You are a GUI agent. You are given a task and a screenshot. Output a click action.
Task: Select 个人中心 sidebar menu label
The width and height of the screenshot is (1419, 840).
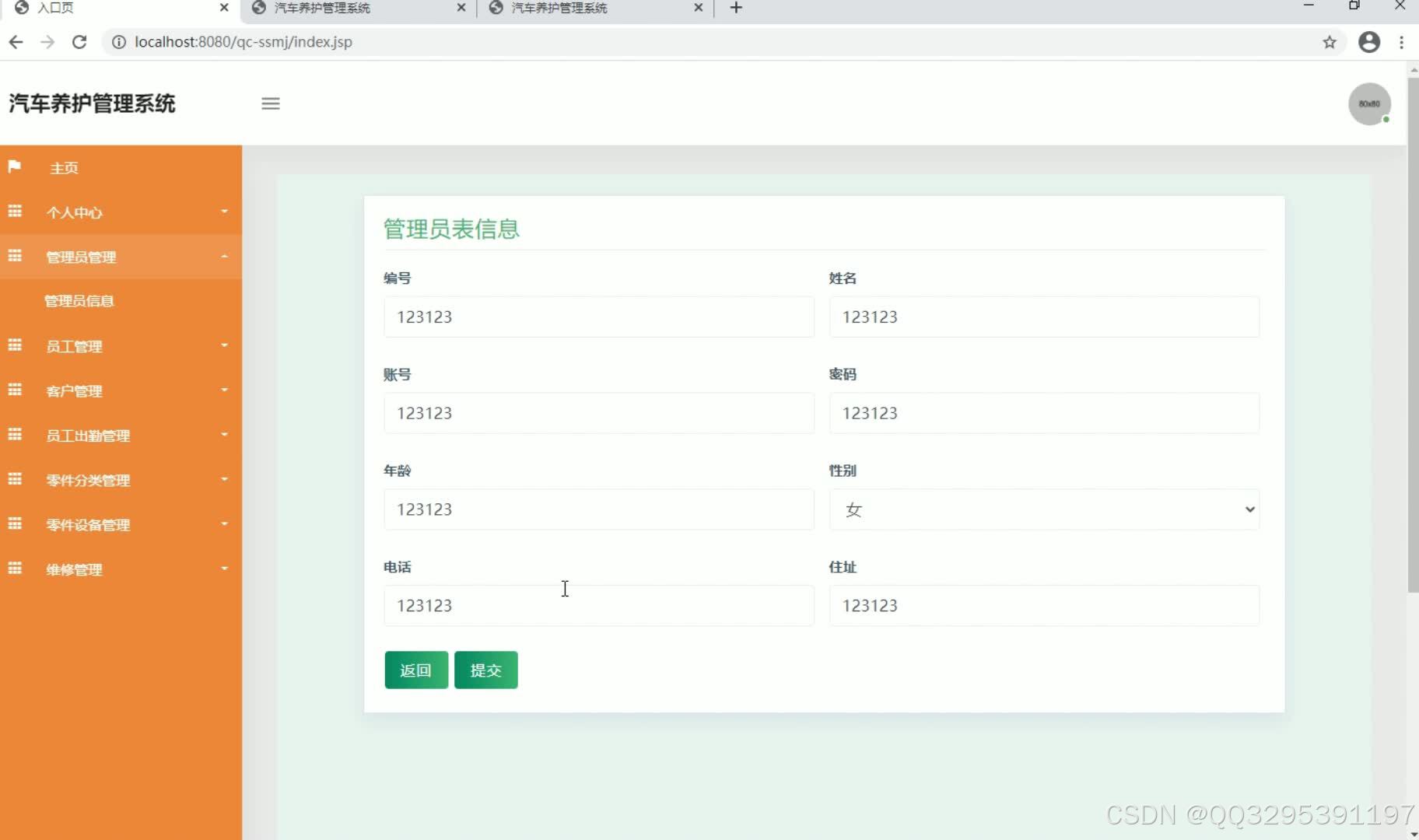(74, 212)
